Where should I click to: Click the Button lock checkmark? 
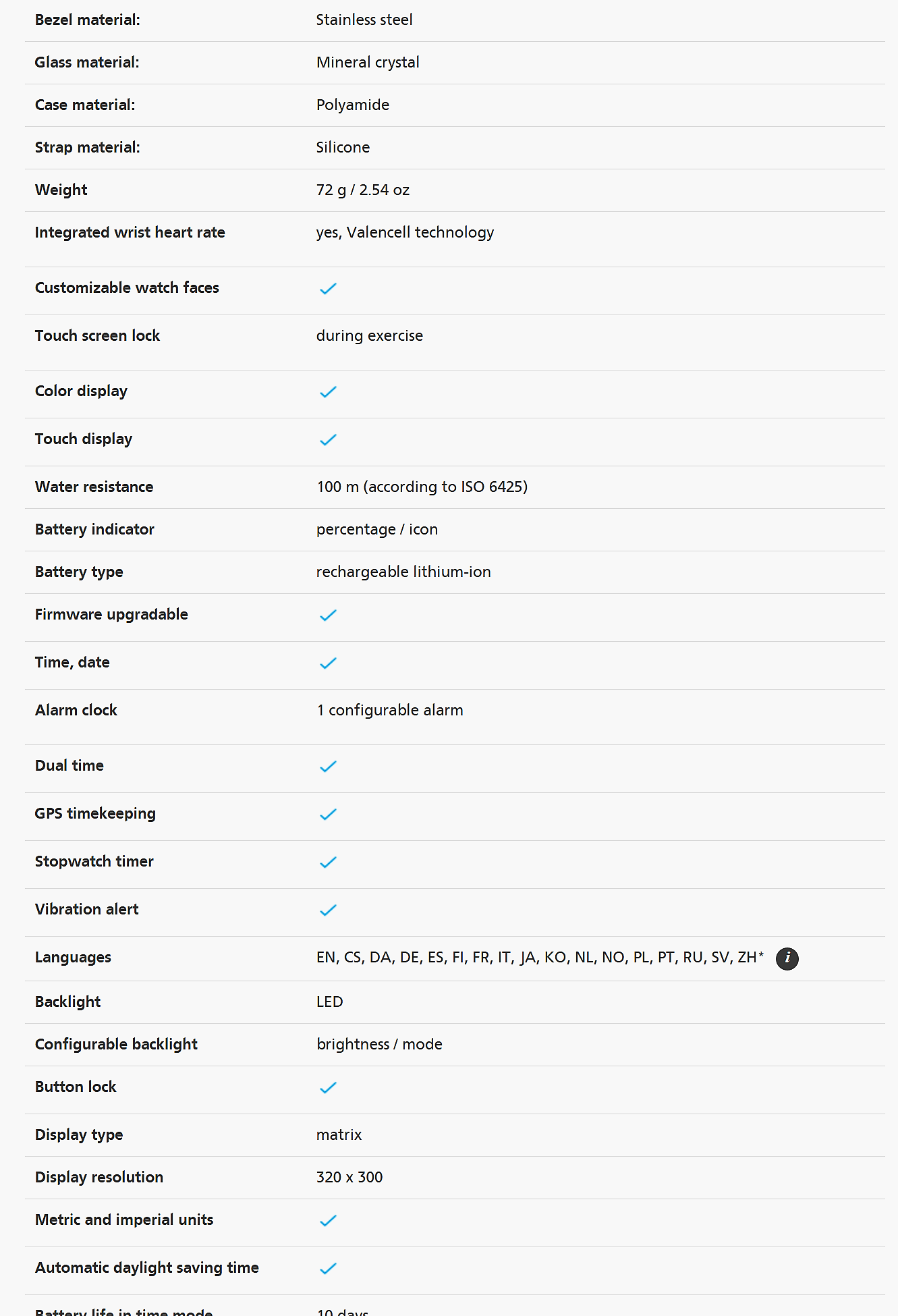click(x=328, y=1088)
